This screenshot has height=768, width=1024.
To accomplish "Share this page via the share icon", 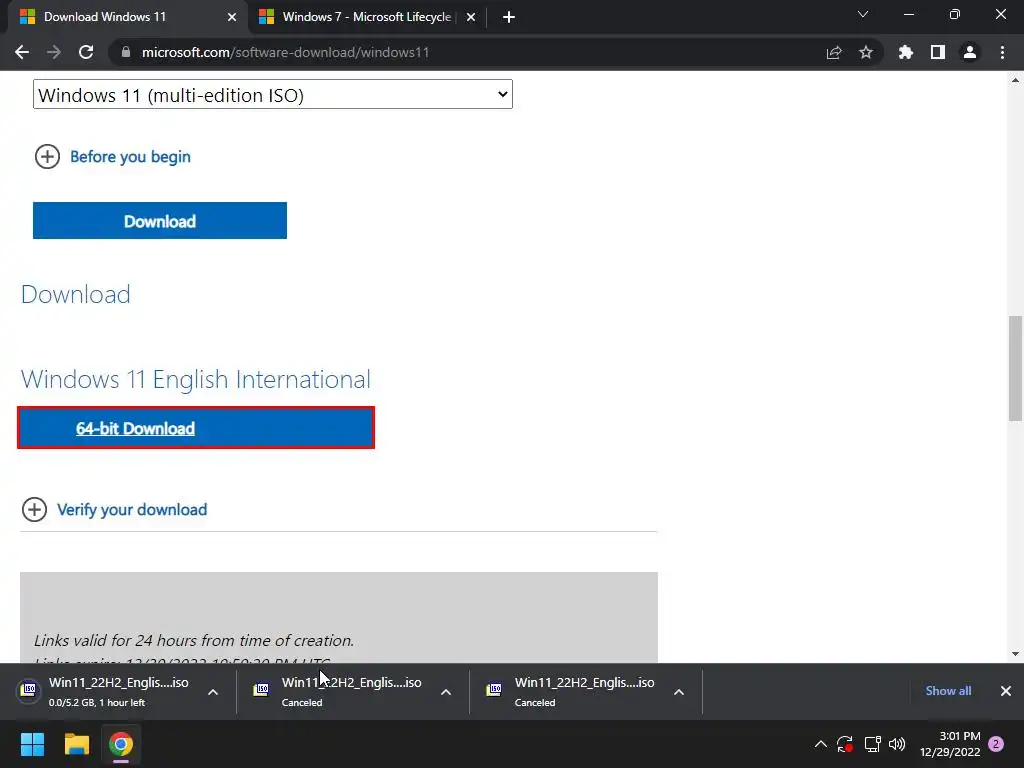I will 834,52.
